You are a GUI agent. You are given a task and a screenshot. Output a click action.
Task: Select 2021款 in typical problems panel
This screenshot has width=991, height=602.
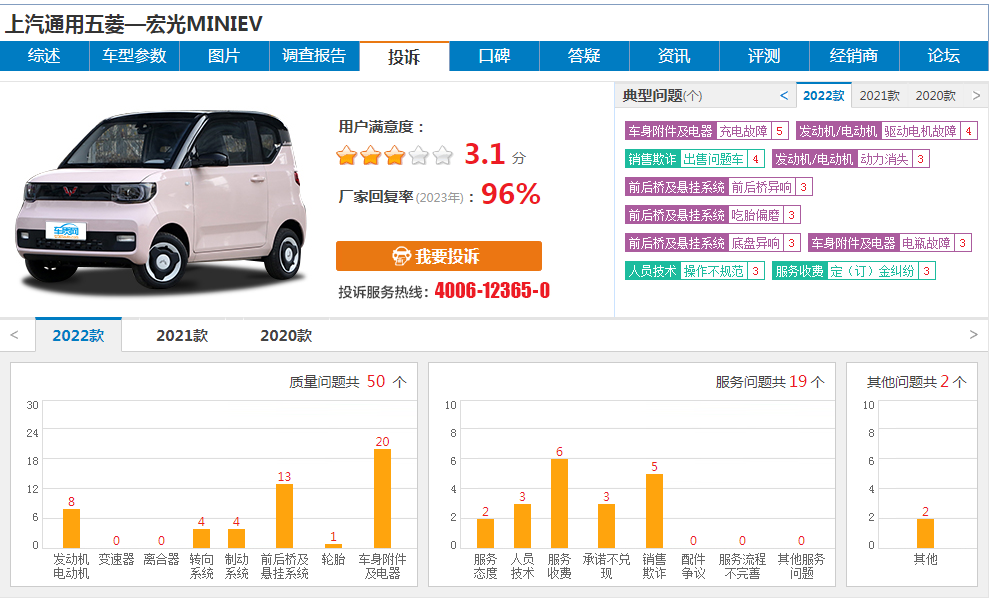pyautogui.click(x=879, y=96)
